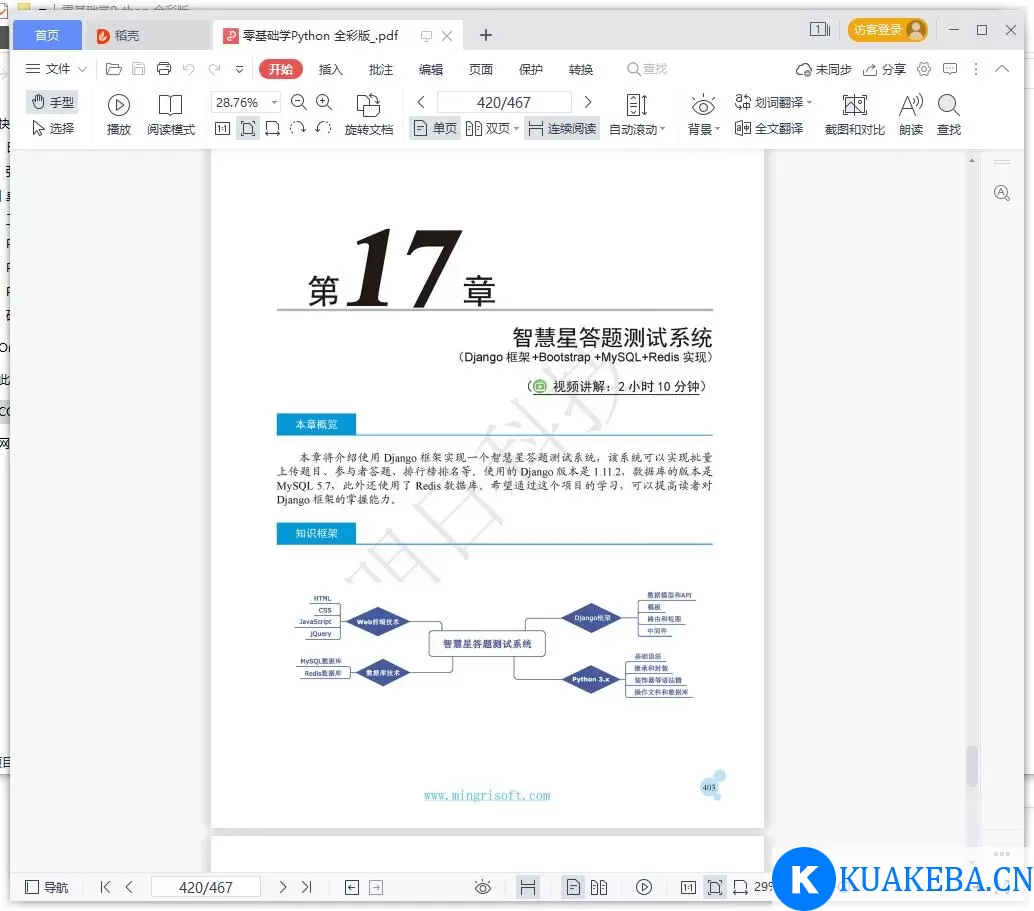Click the print icon in quick toolbar

tap(164, 69)
